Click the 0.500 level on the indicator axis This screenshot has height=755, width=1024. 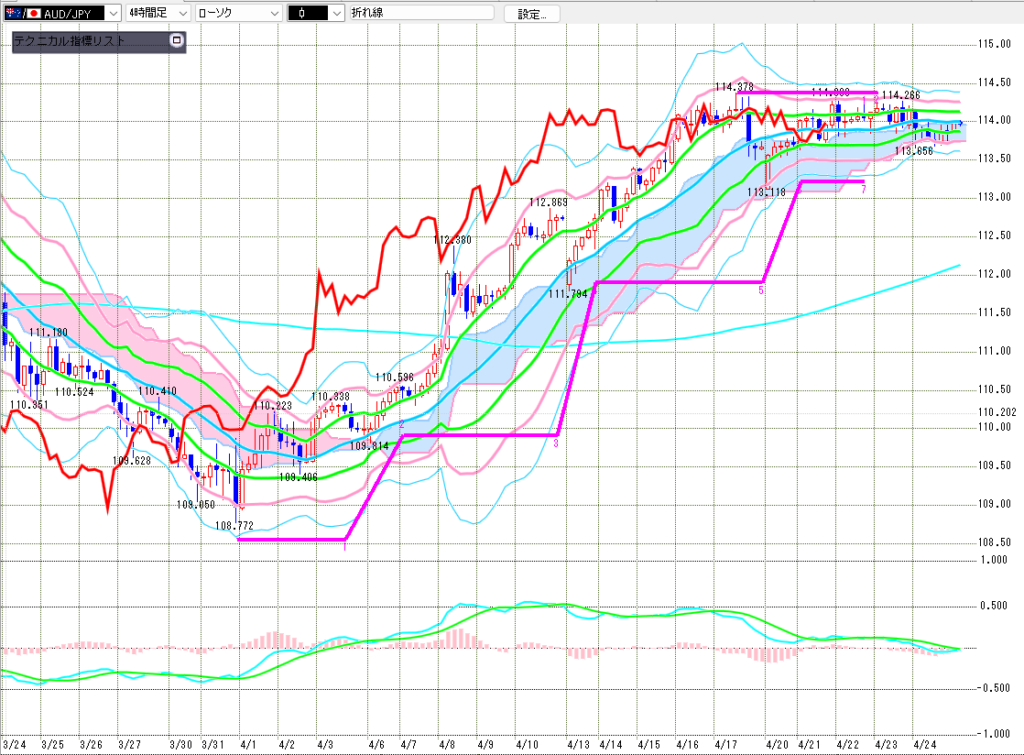(x=993, y=605)
